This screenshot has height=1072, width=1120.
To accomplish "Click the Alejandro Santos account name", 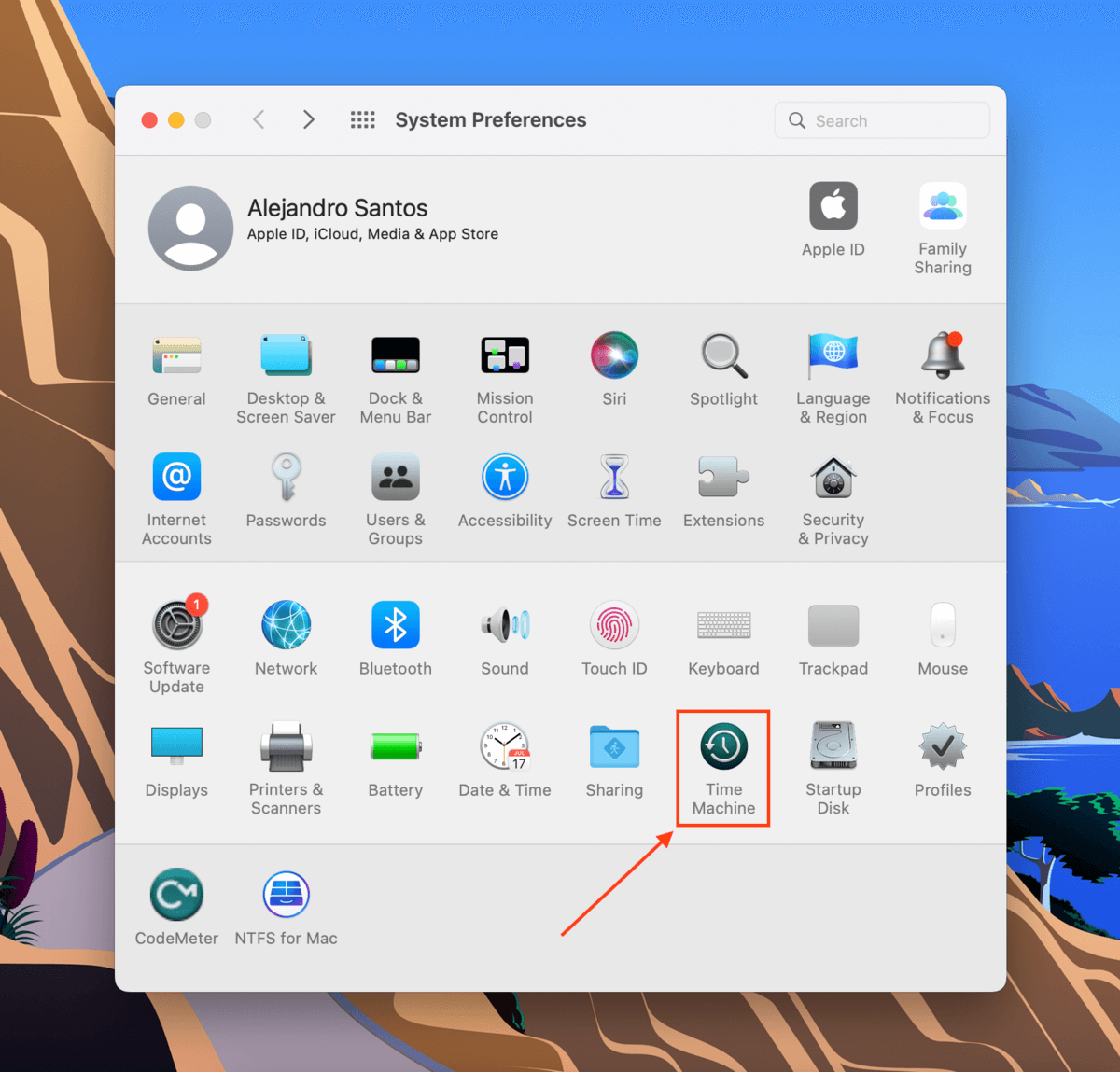I will point(337,208).
